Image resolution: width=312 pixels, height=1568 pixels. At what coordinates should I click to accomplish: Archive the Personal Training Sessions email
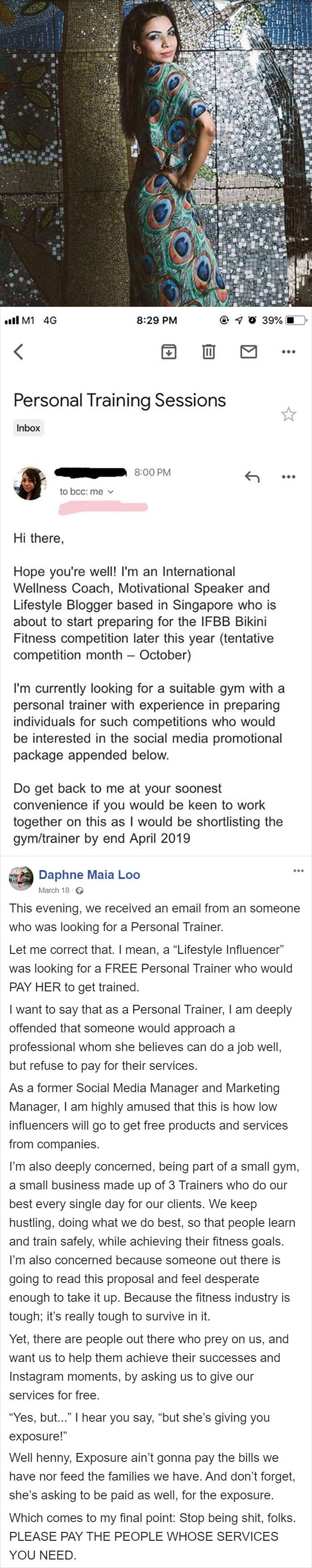pos(168,351)
